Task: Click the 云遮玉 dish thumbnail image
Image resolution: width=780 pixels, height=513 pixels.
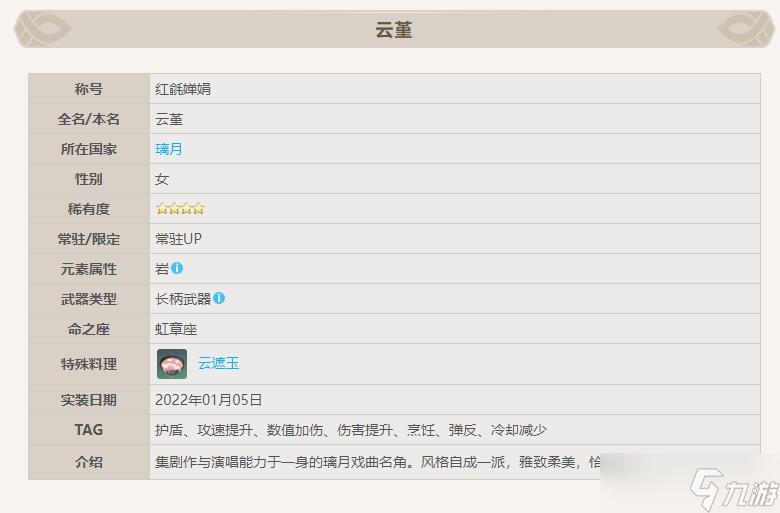Action: click(x=172, y=364)
